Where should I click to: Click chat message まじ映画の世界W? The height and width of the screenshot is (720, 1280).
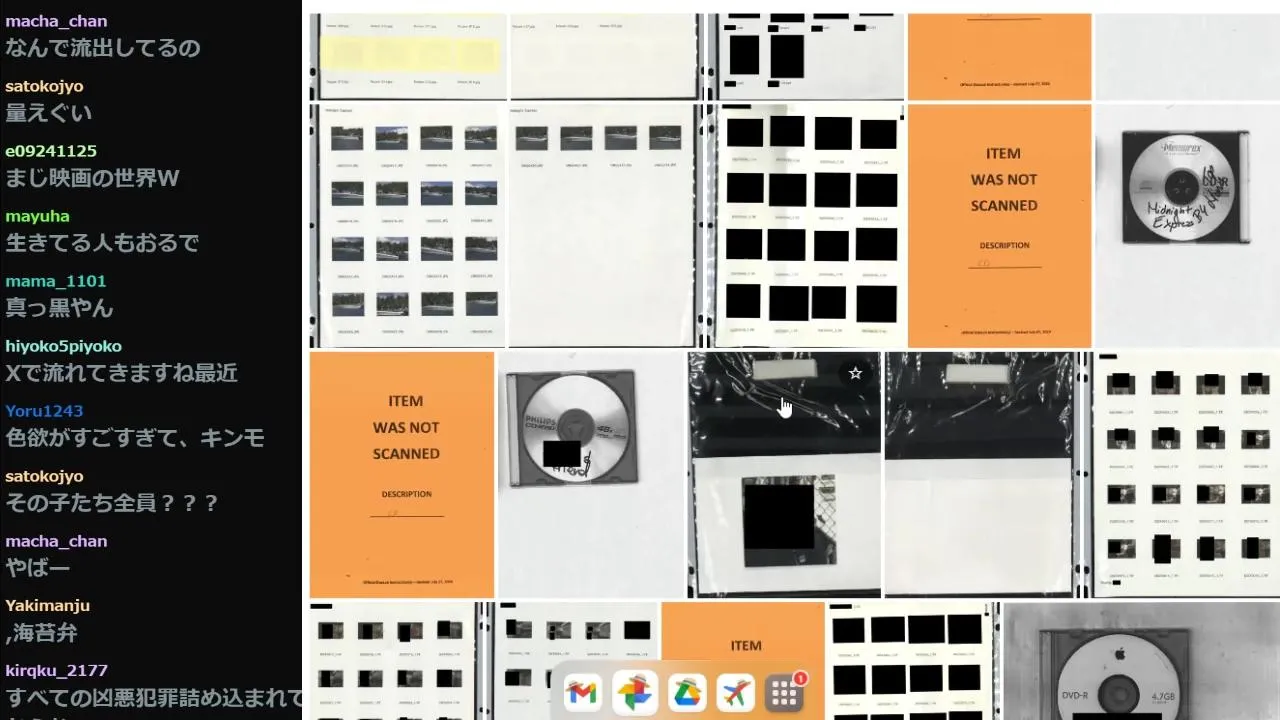coord(92,178)
